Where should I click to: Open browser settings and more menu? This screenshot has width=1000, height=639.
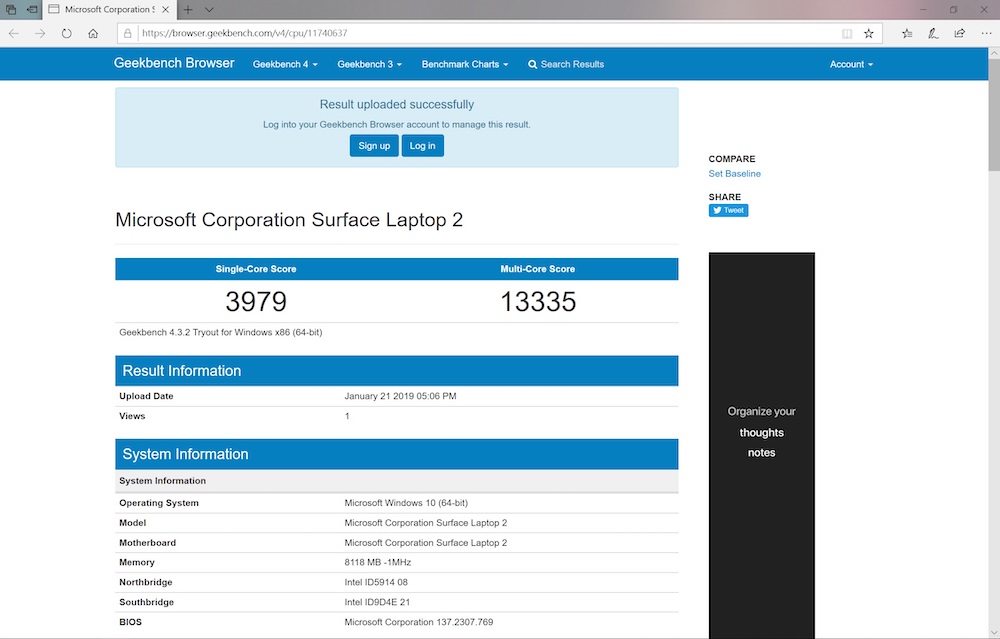pyautogui.click(x=985, y=33)
